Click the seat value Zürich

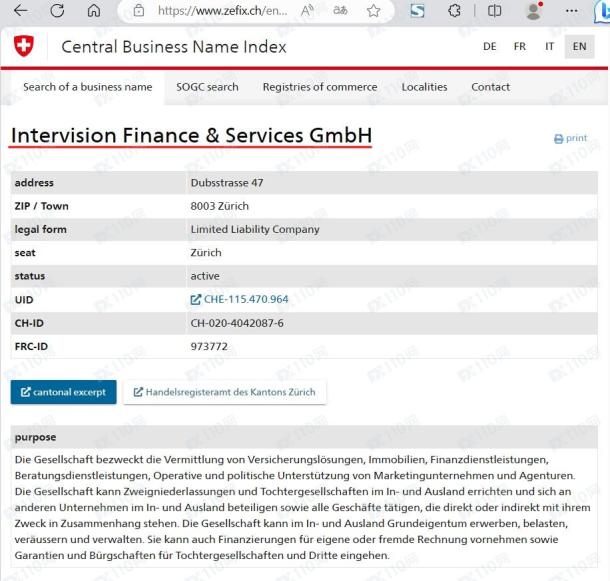[x=206, y=253]
